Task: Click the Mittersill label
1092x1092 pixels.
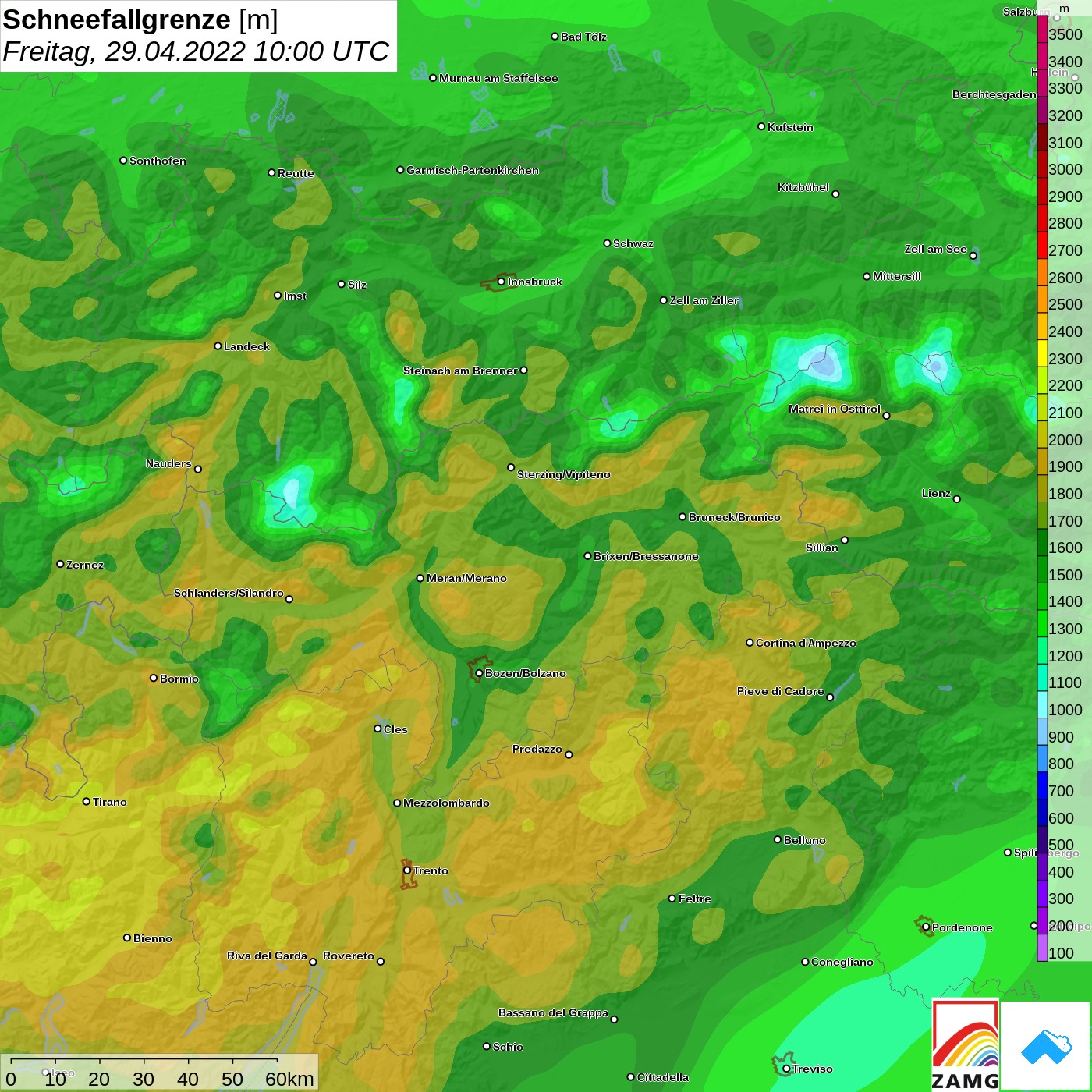Action: (897, 276)
